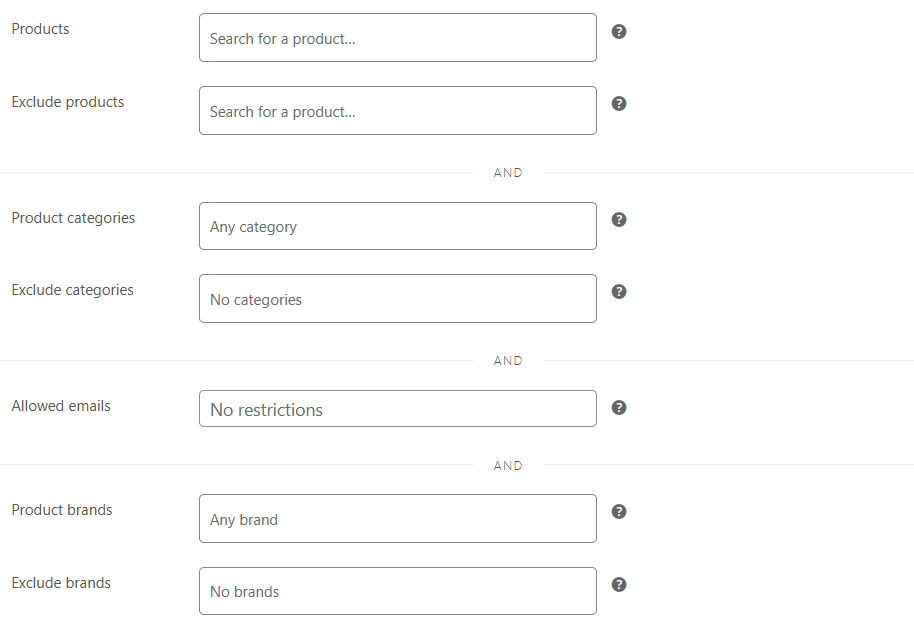Click the 'Product categories' text label
Viewport: 914px width, 627px height.
click(73, 218)
